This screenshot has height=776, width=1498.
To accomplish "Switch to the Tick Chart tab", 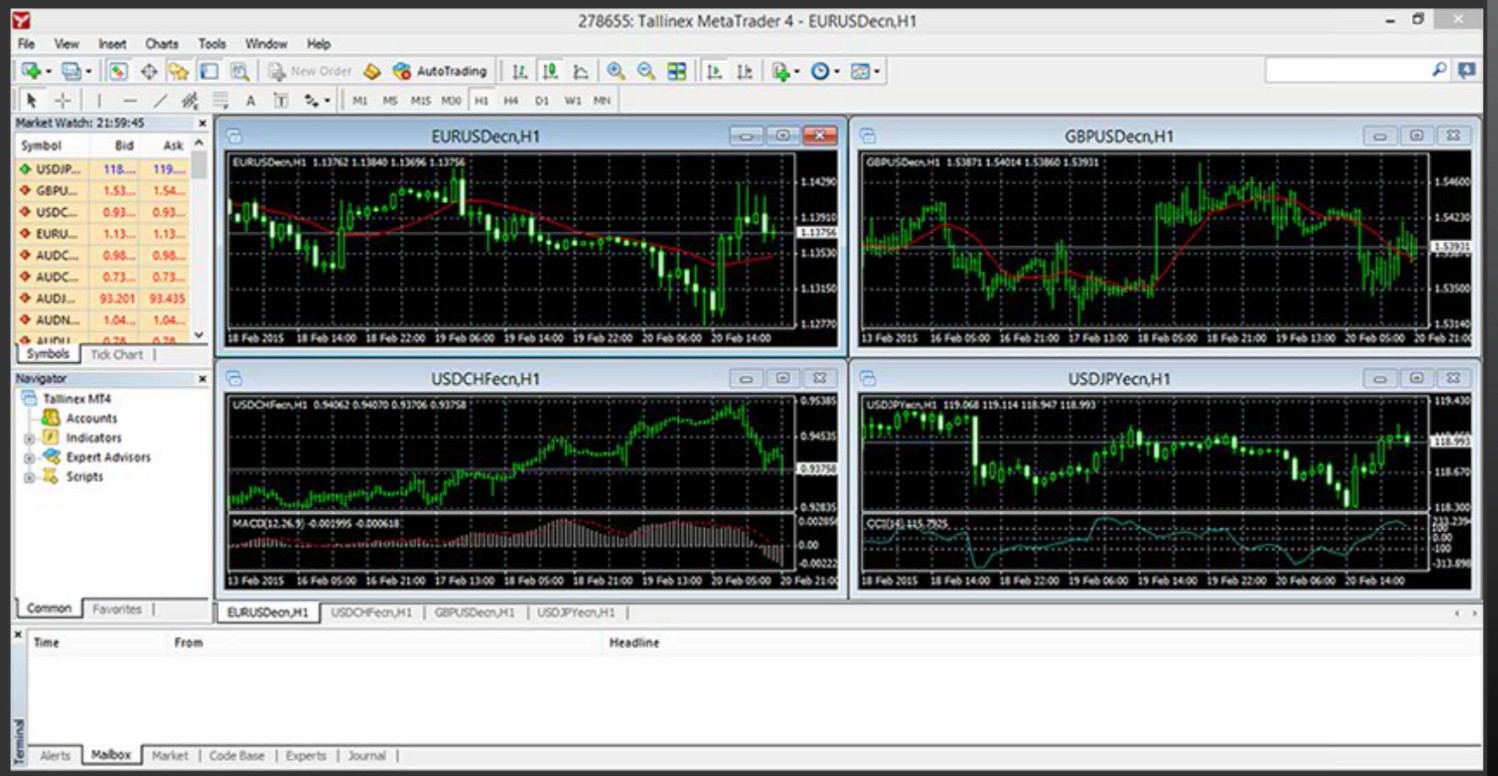I will pos(116,355).
